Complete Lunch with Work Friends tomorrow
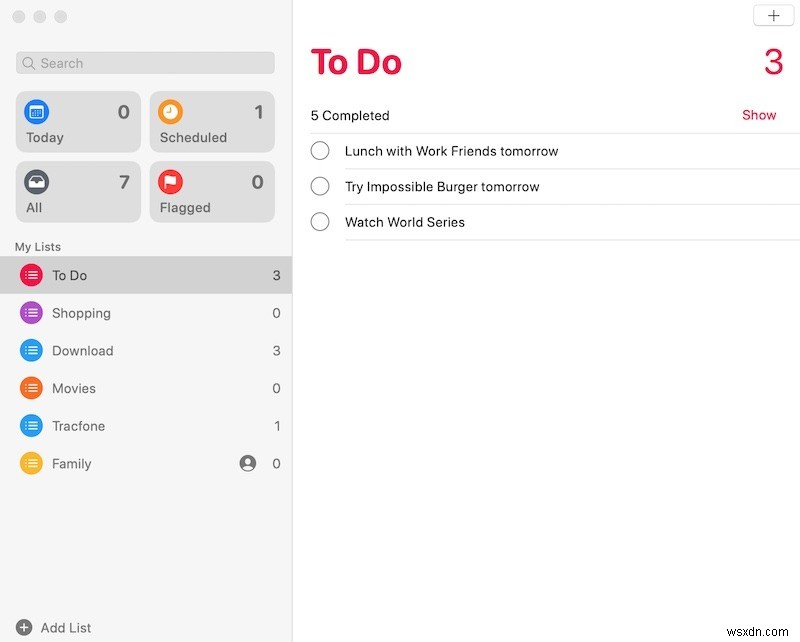The height and width of the screenshot is (642, 800). click(x=320, y=151)
